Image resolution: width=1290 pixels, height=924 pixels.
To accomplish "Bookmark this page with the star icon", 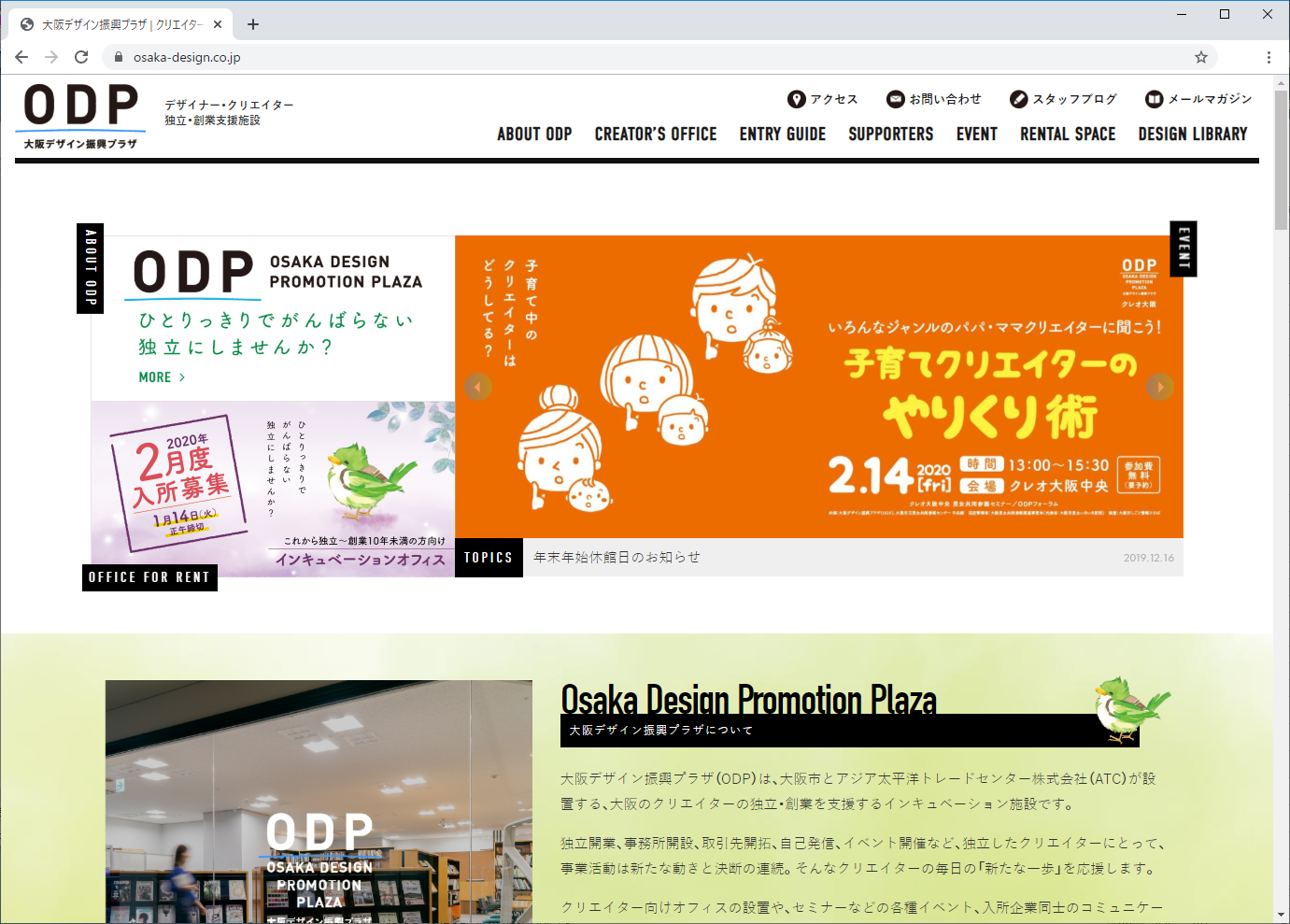I will (x=1201, y=57).
